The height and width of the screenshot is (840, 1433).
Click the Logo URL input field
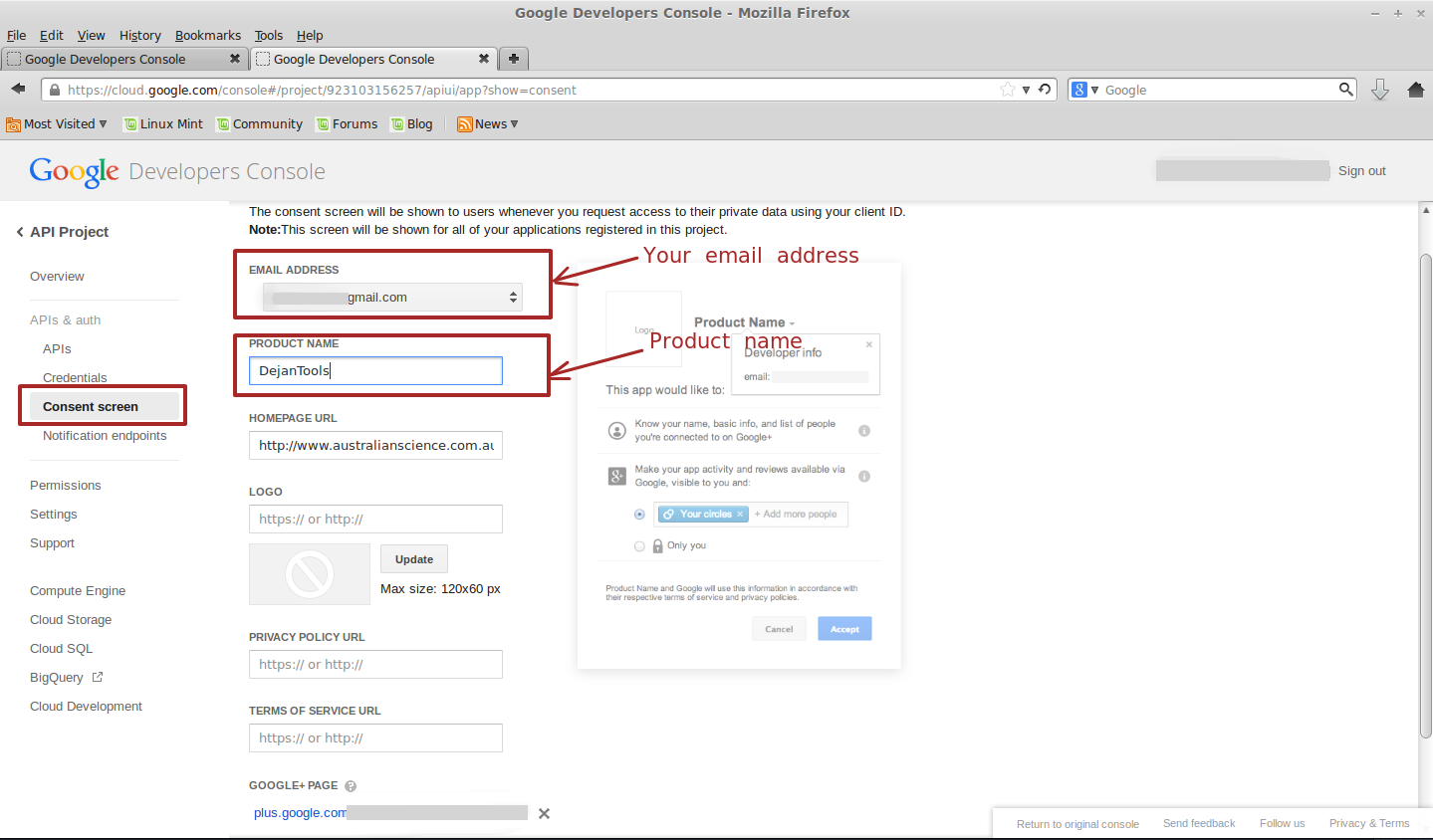coord(375,519)
